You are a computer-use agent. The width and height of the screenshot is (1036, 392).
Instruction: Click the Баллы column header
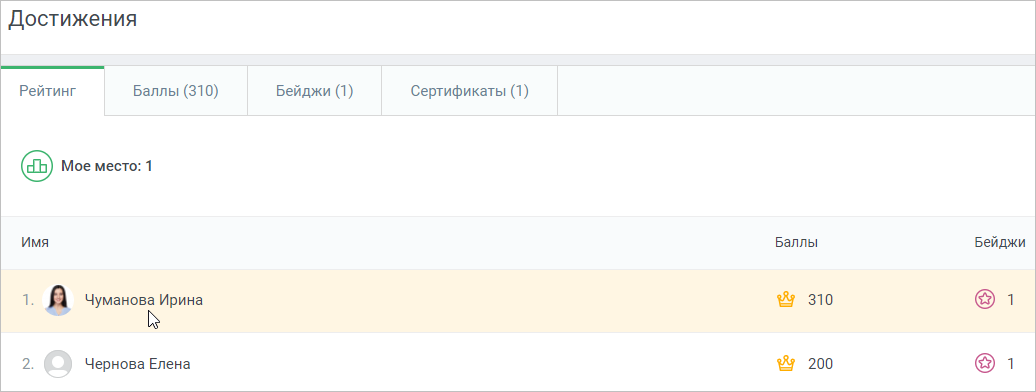tap(796, 243)
